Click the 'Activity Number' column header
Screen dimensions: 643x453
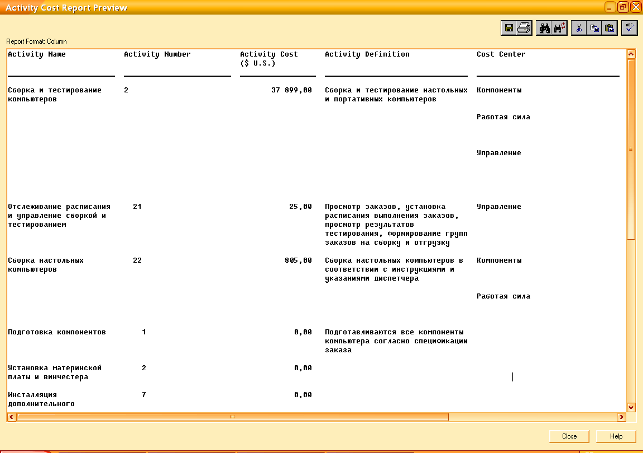pyautogui.click(x=157, y=54)
